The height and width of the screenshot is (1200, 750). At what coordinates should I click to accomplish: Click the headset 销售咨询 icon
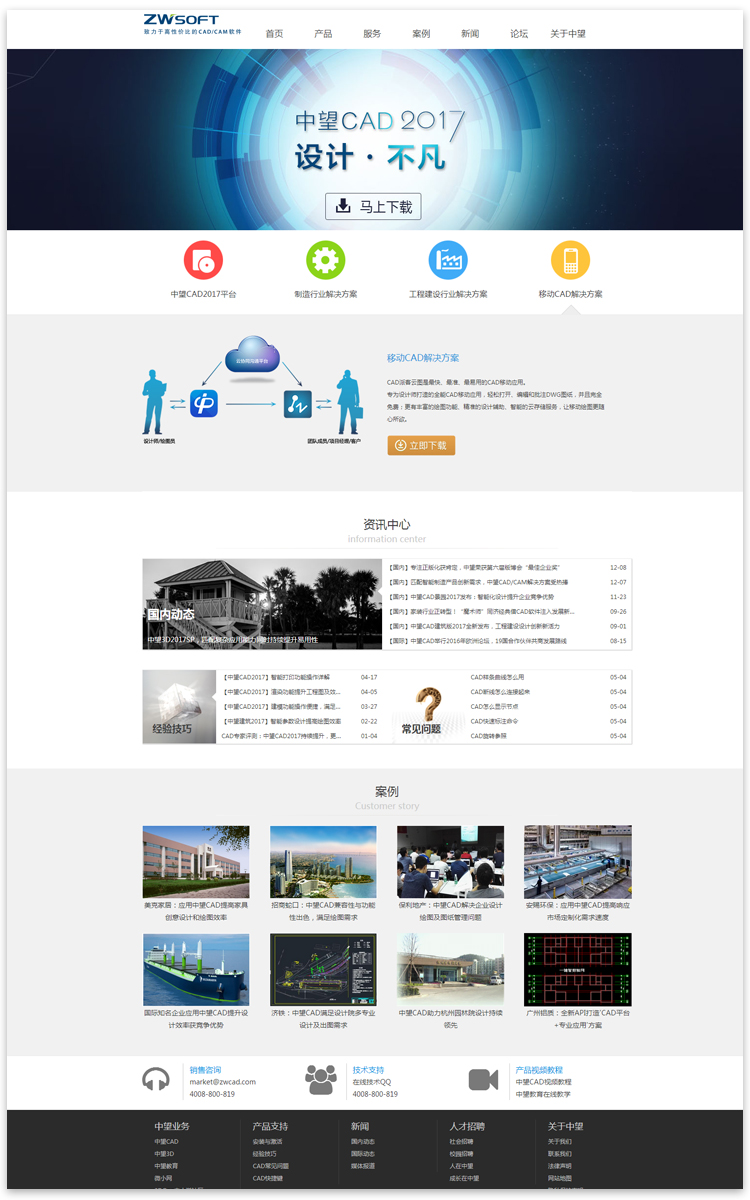click(156, 1080)
